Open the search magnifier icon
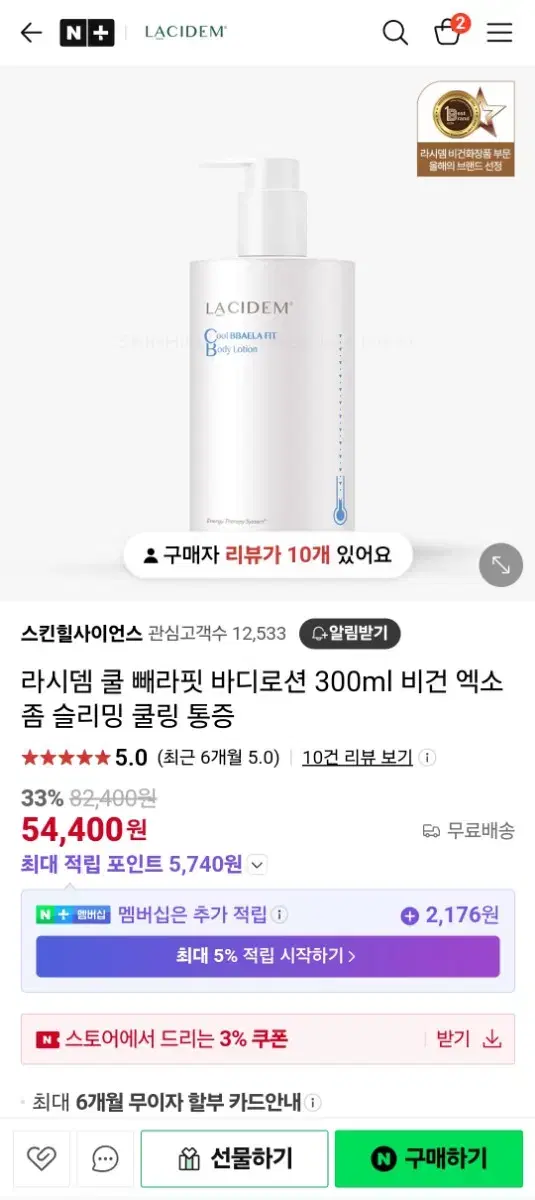 tap(395, 32)
